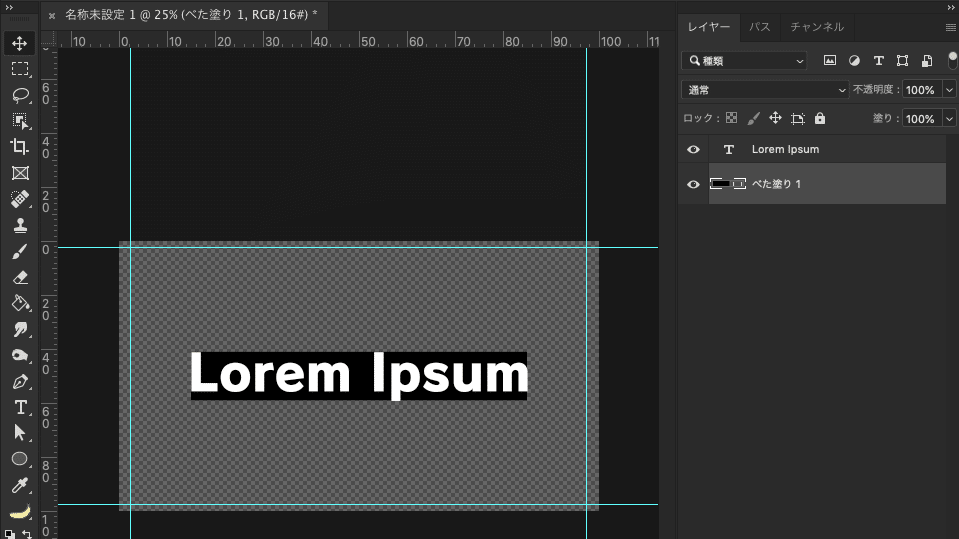Select the Clone Stamp tool

(20, 225)
